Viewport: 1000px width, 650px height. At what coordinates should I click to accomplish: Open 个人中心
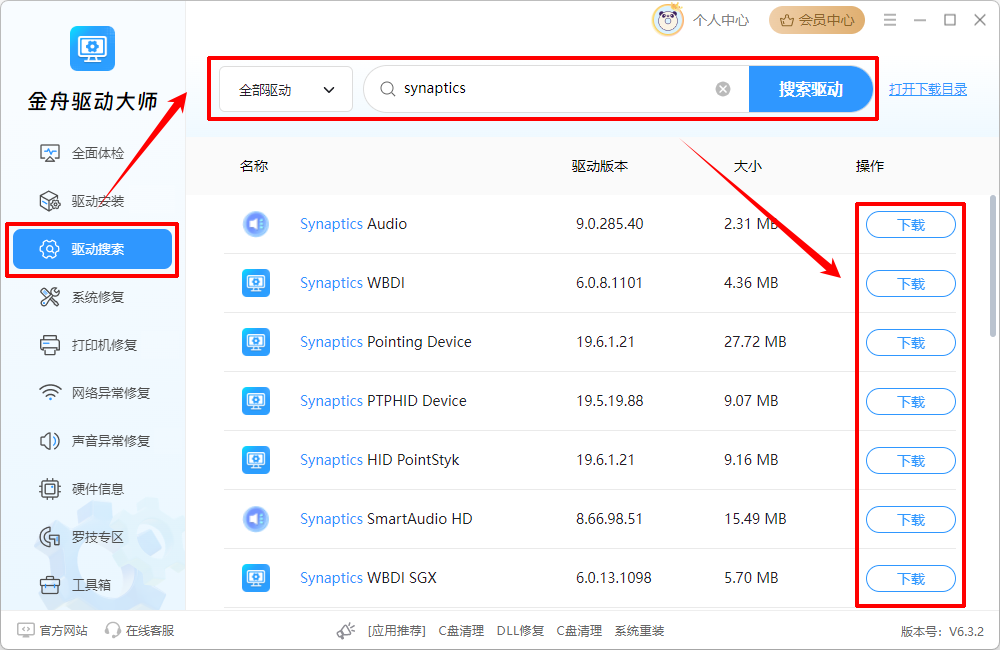point(721,20)
